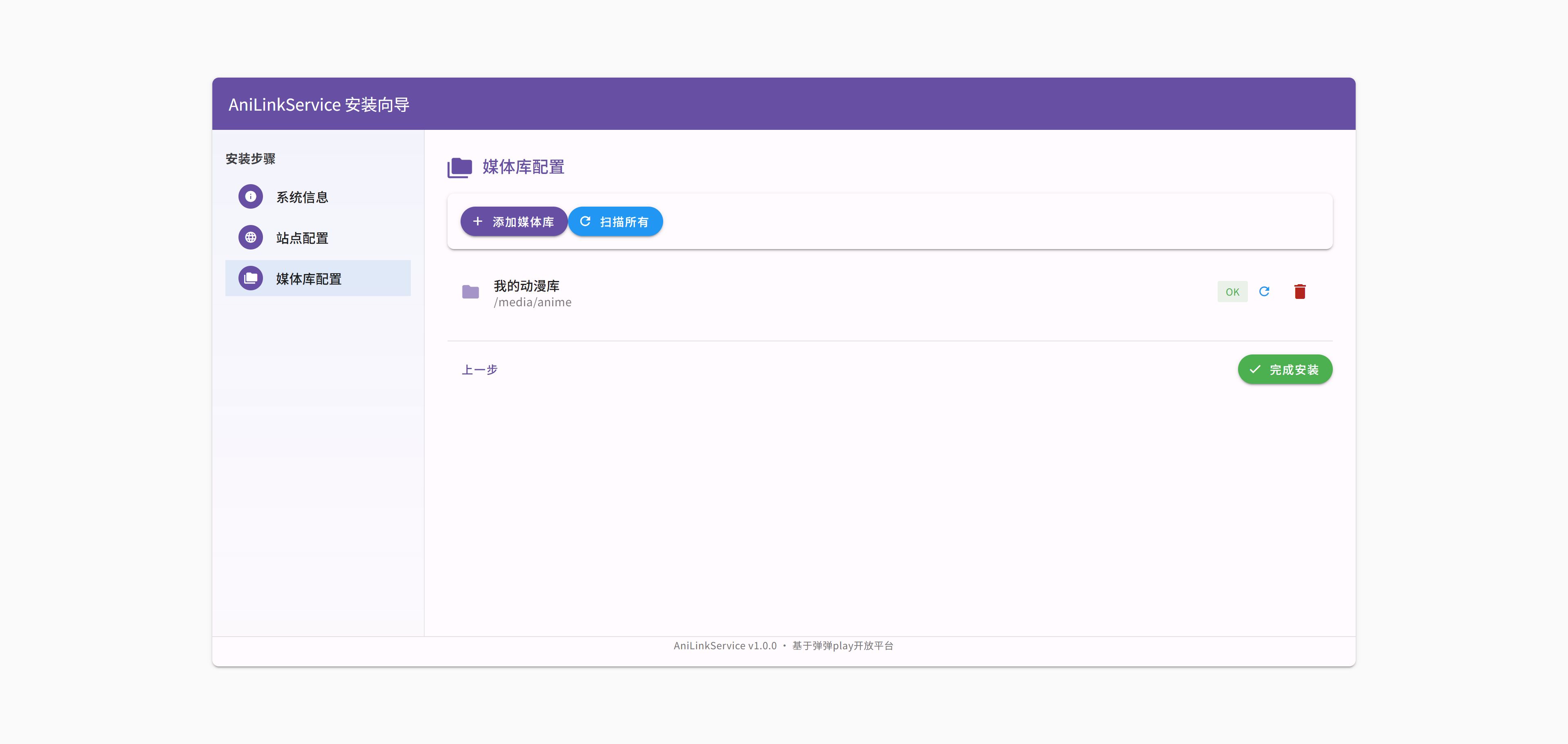1568x744 pixels.
Task: Open the 系统信息 step
Action: coord(303,197)
